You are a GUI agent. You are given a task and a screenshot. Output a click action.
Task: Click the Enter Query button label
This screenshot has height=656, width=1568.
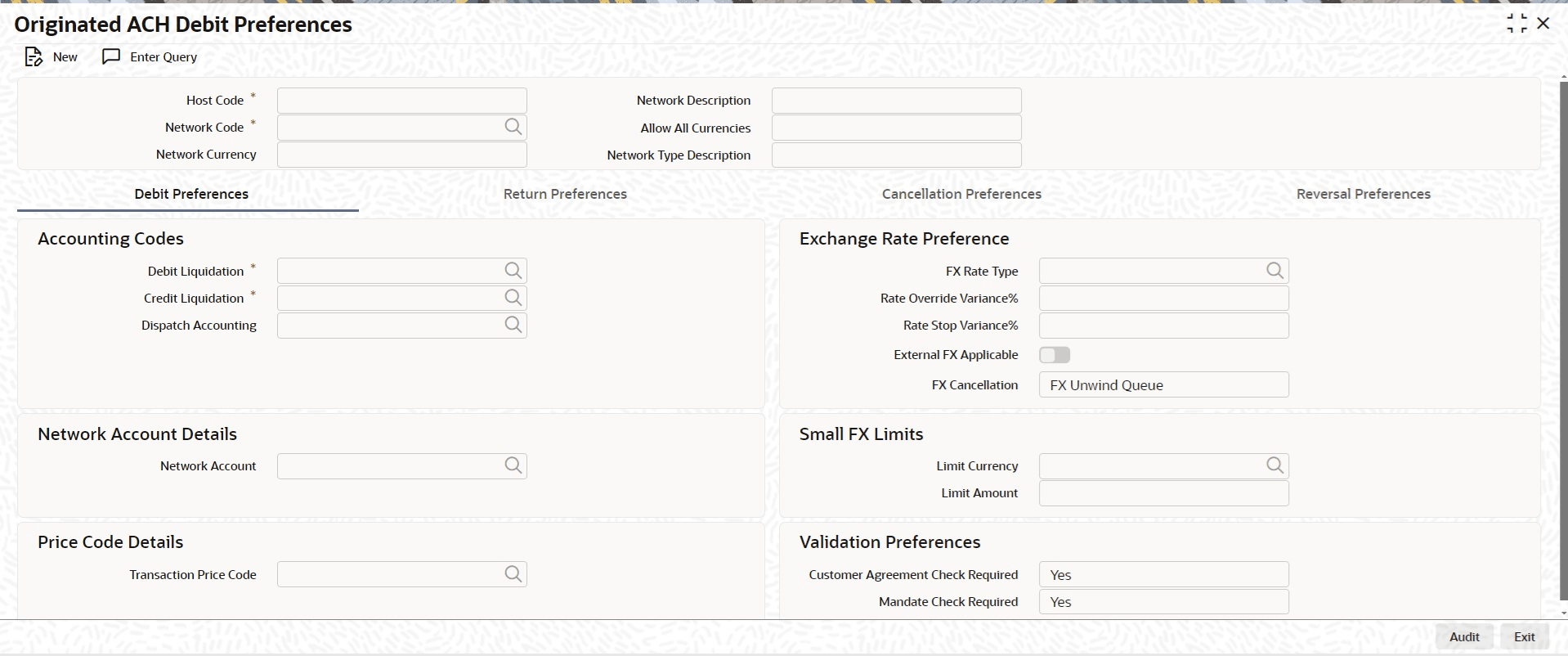[x=164, y=56]
